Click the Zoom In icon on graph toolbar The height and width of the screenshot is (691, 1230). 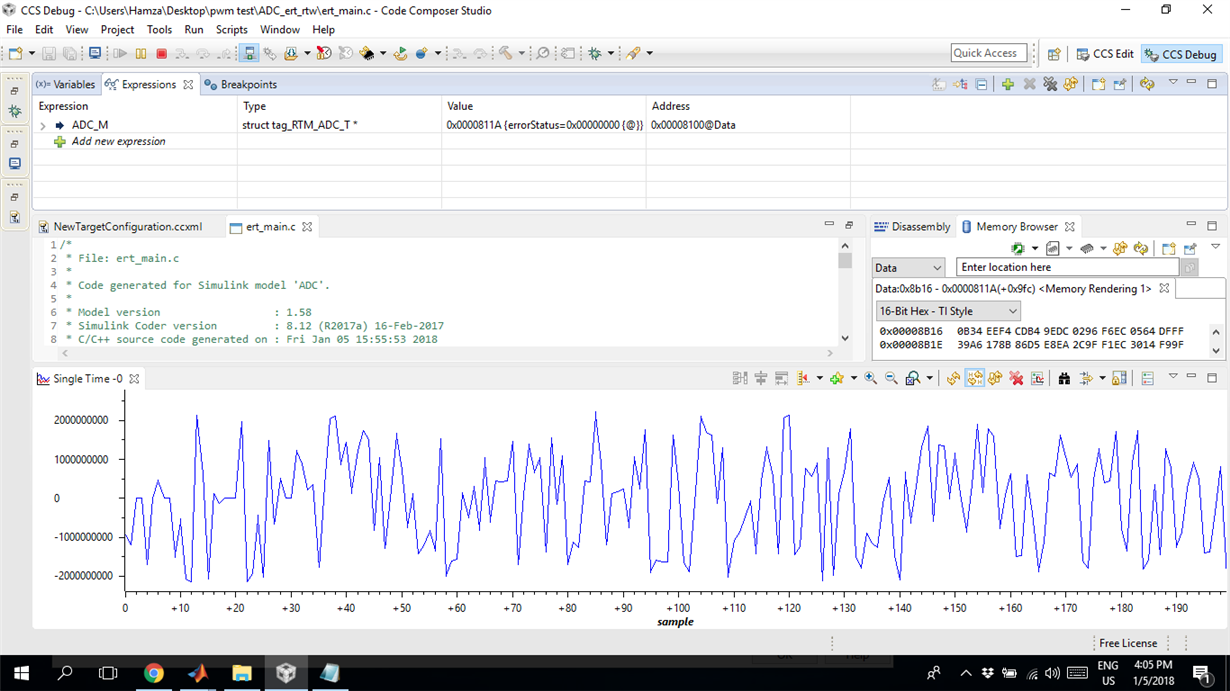(x=870, y=379)
